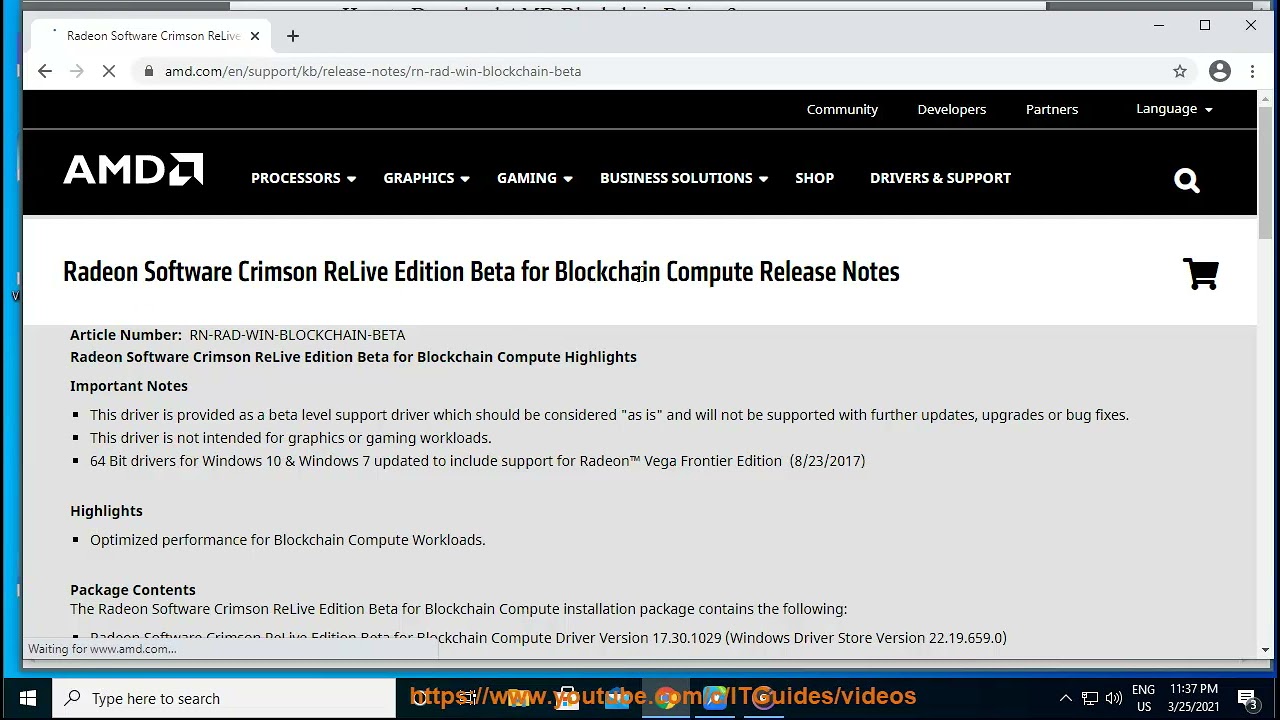1280x720 pixels.
Task: Click the taskbar search box
Action: pos(225,698)
